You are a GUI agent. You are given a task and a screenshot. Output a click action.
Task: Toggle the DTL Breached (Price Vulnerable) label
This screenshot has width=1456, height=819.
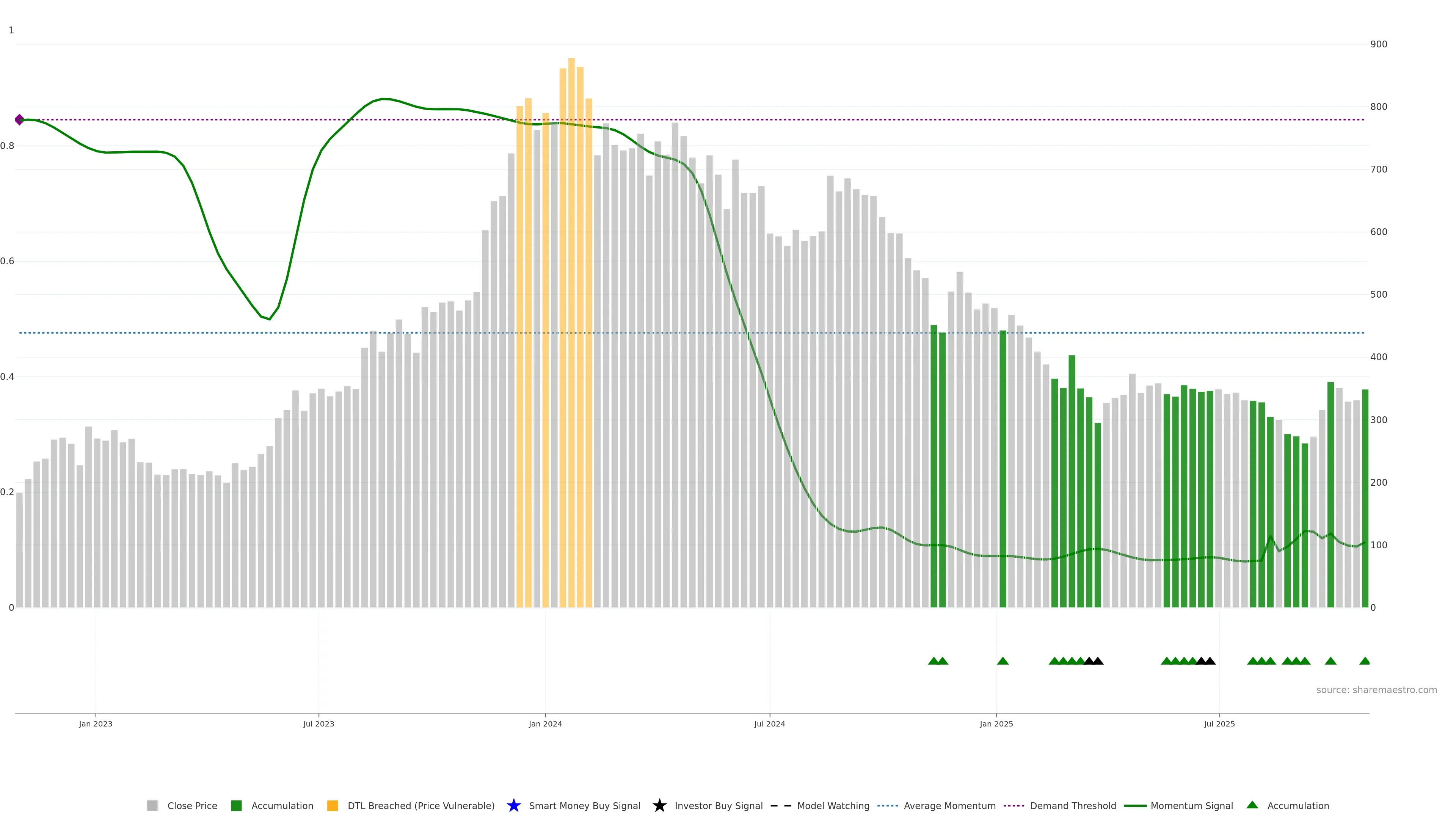(x=420, y=805)
